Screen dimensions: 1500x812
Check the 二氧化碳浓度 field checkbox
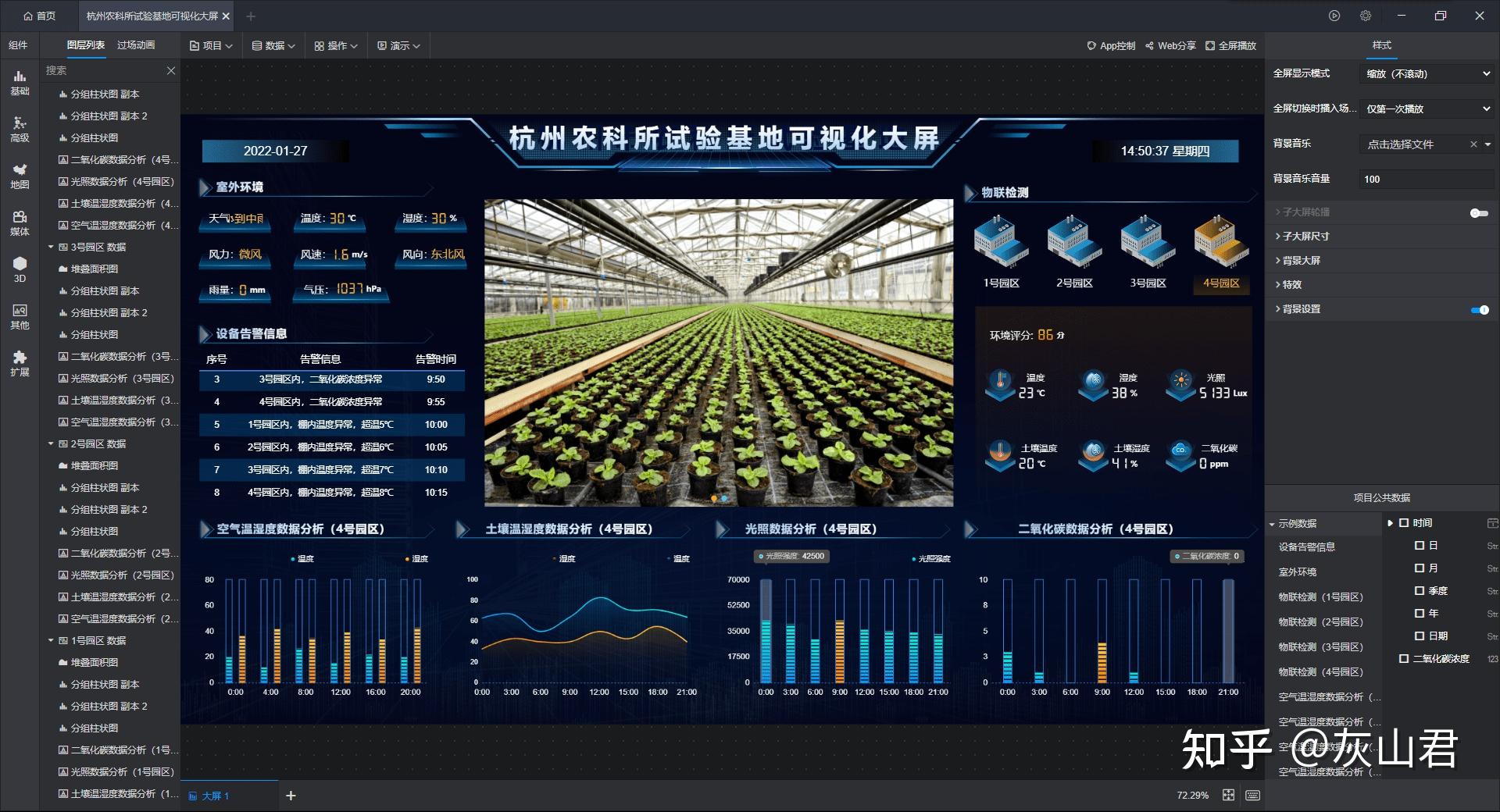1404,659
